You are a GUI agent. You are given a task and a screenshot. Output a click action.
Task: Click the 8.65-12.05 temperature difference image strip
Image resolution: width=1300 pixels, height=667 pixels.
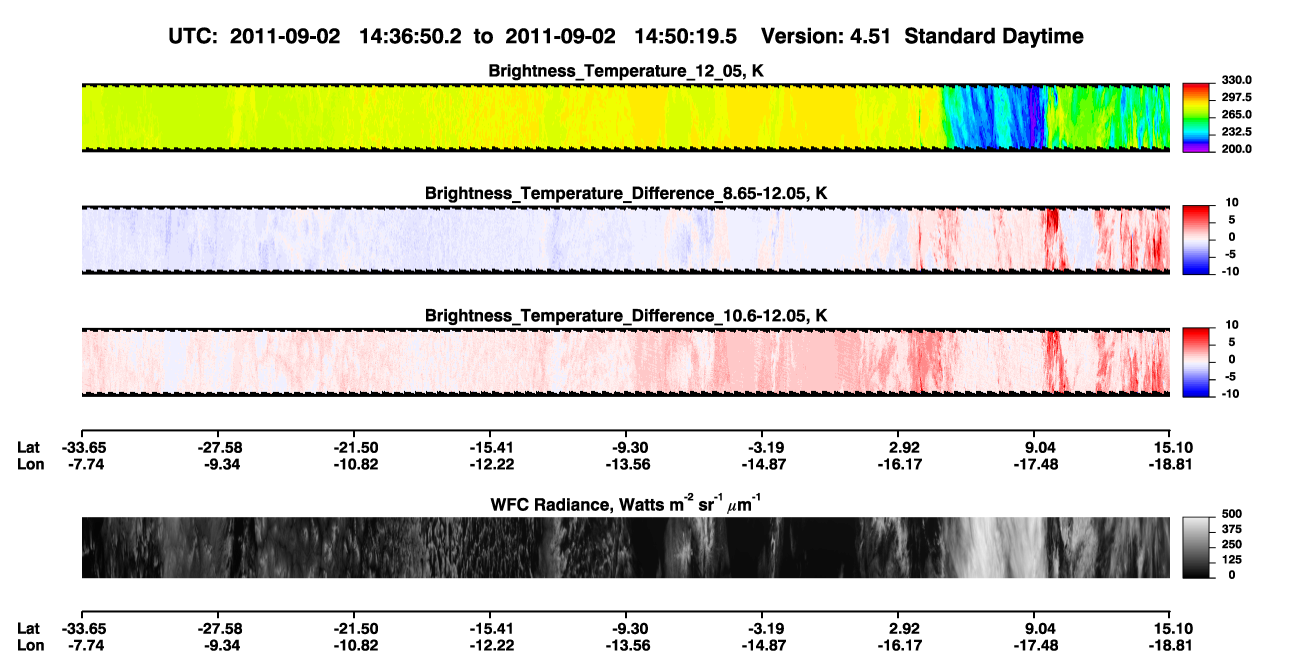point(625,240)
